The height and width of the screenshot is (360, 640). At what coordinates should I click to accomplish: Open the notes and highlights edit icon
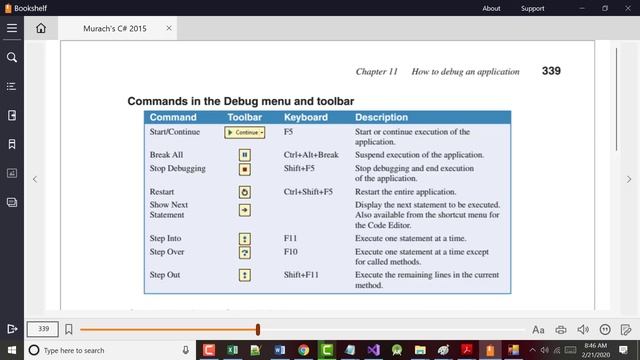(x=626, y=329)
